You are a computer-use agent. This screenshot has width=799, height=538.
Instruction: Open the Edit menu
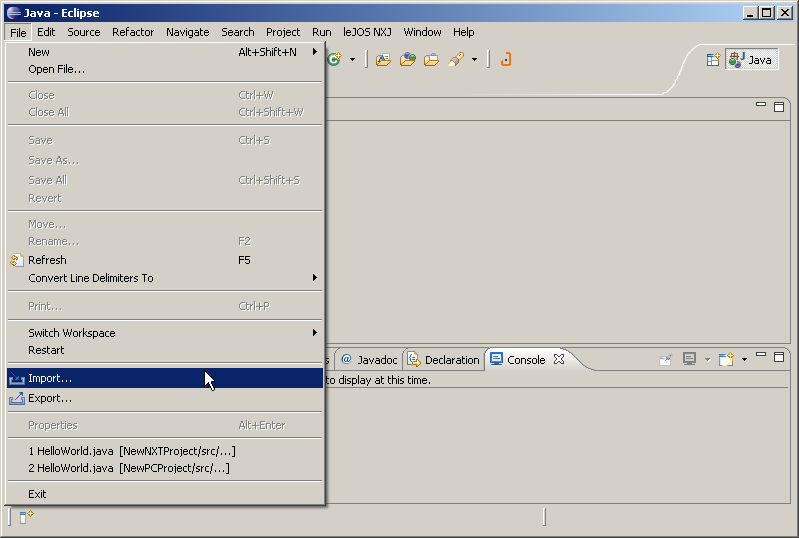coord(46,32)
